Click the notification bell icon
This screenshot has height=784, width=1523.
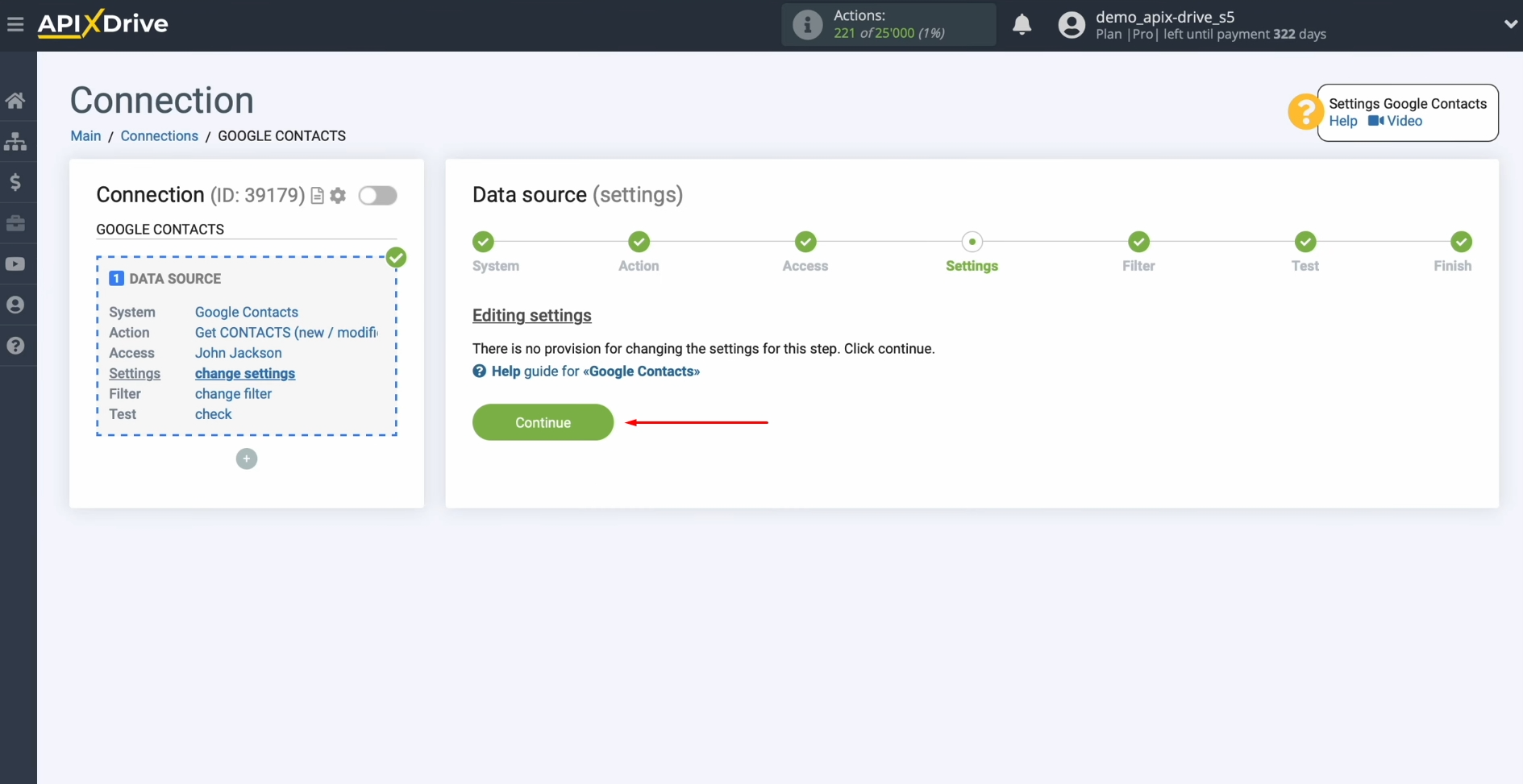tap(1022, 24)
